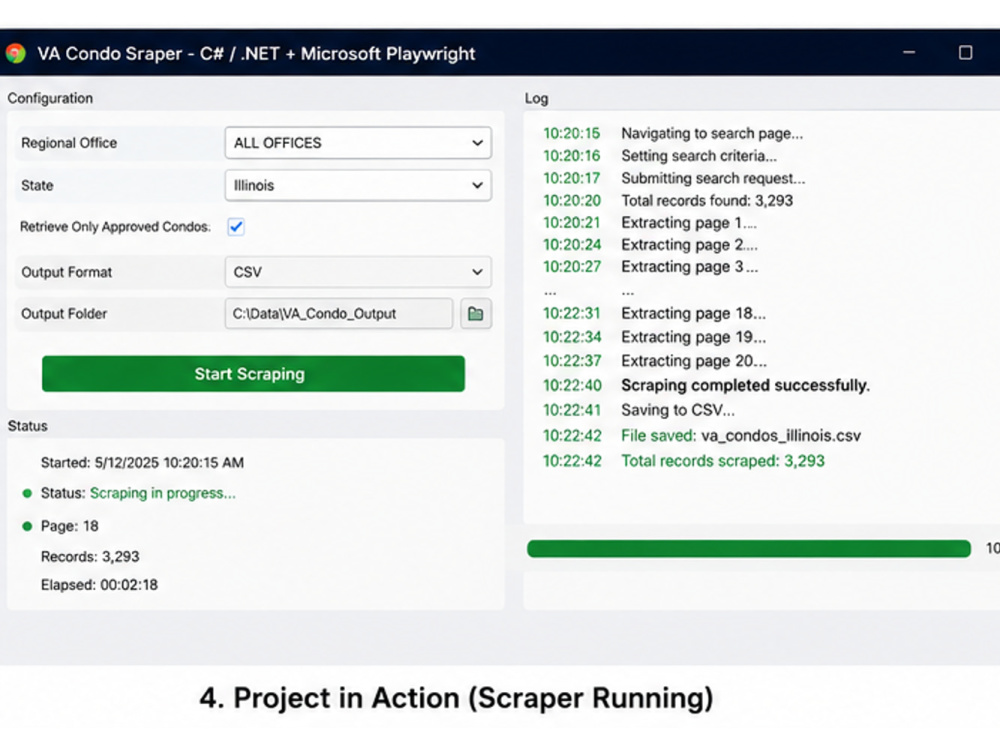Maximize the VA Condo Sraper window
The height and width of the screenshot is (749, 1000).
(x=966, y=52)
